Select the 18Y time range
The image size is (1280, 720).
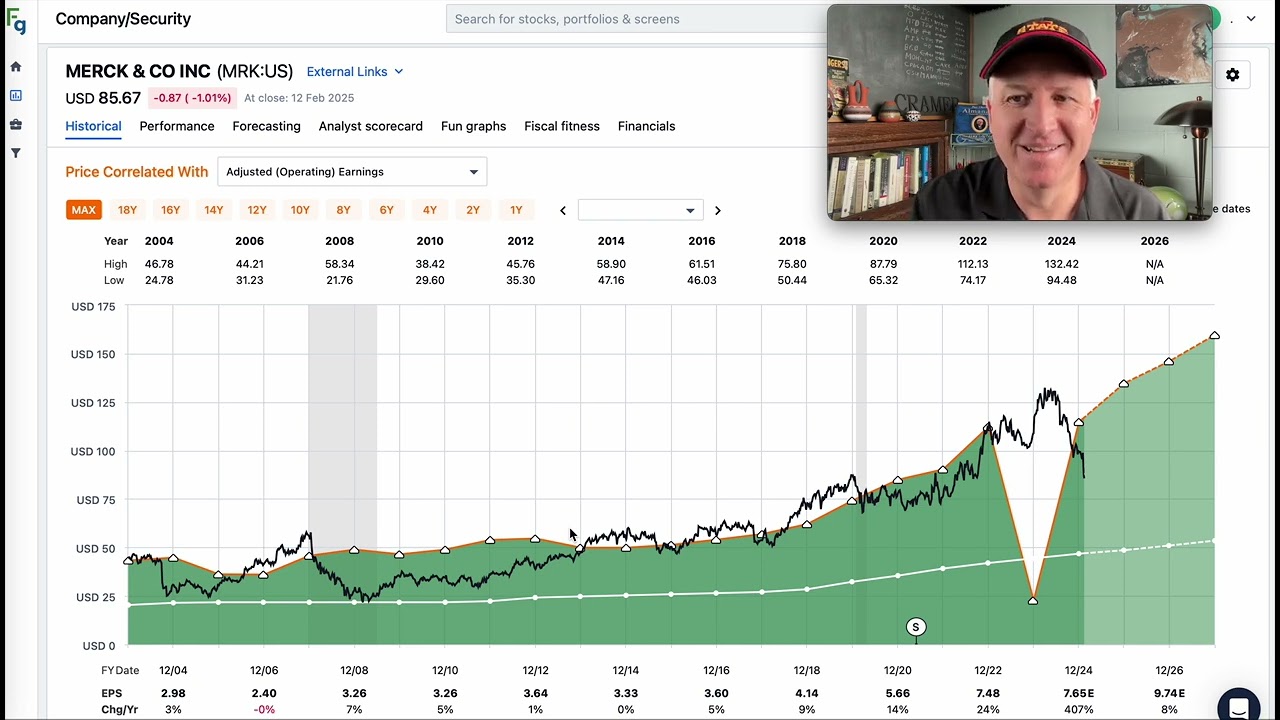[127, 210]
